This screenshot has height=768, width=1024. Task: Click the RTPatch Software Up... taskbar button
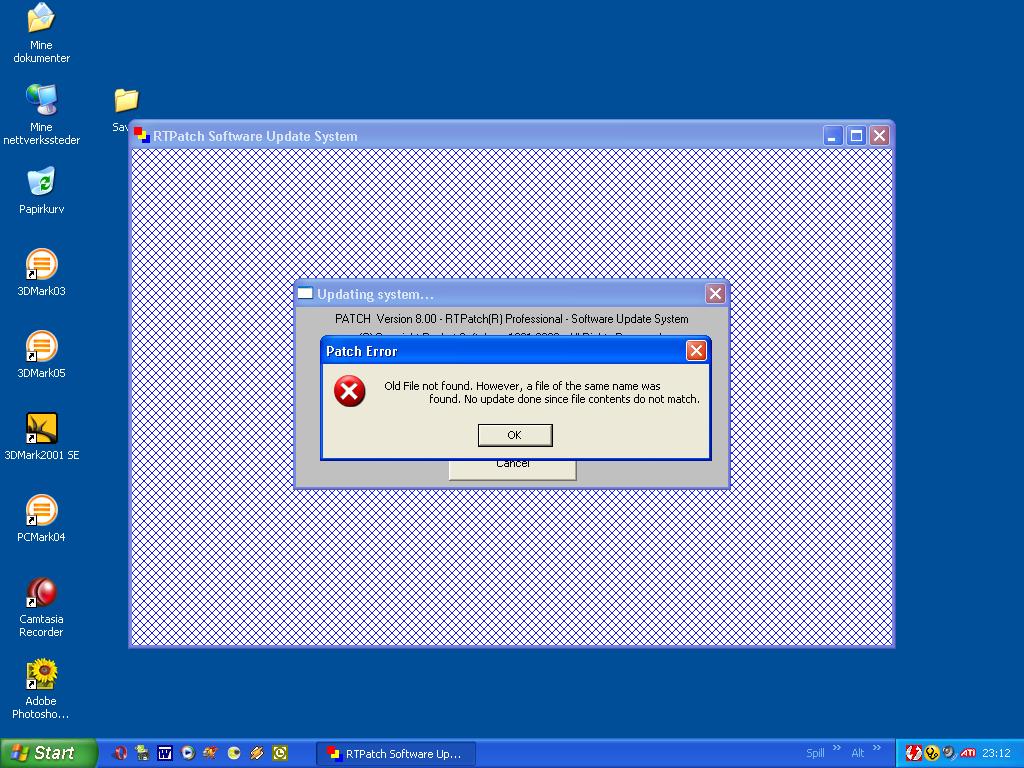396,754
